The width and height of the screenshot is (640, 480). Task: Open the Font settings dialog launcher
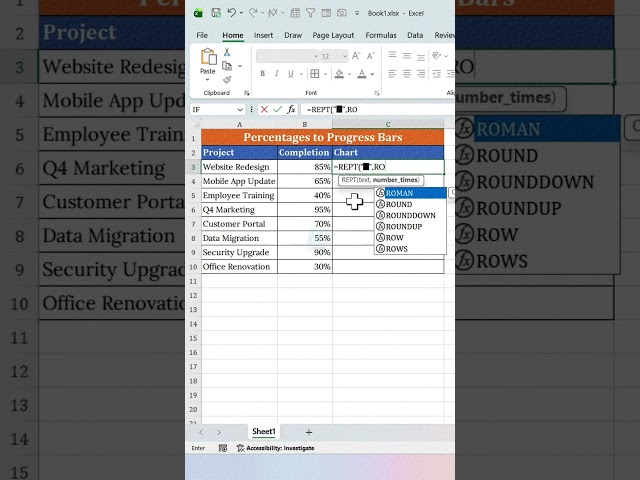tap(376, 93)
